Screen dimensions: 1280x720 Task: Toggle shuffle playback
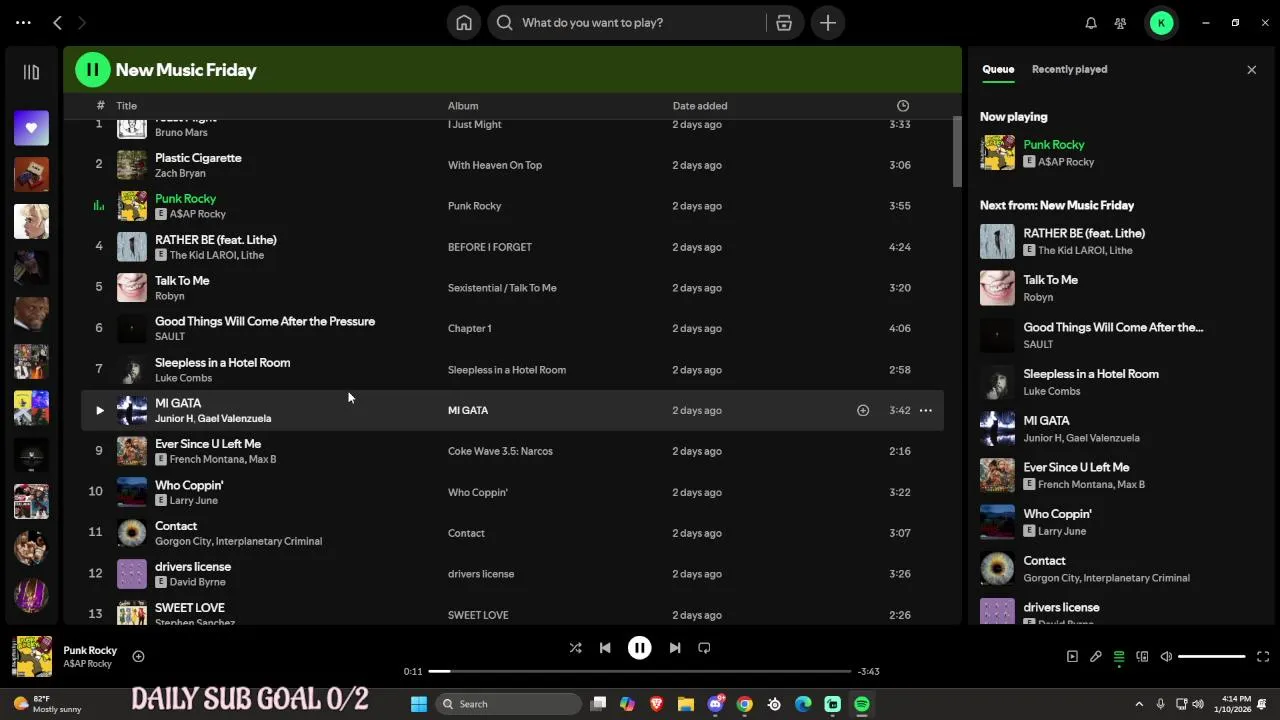click(x=575, y=648)
